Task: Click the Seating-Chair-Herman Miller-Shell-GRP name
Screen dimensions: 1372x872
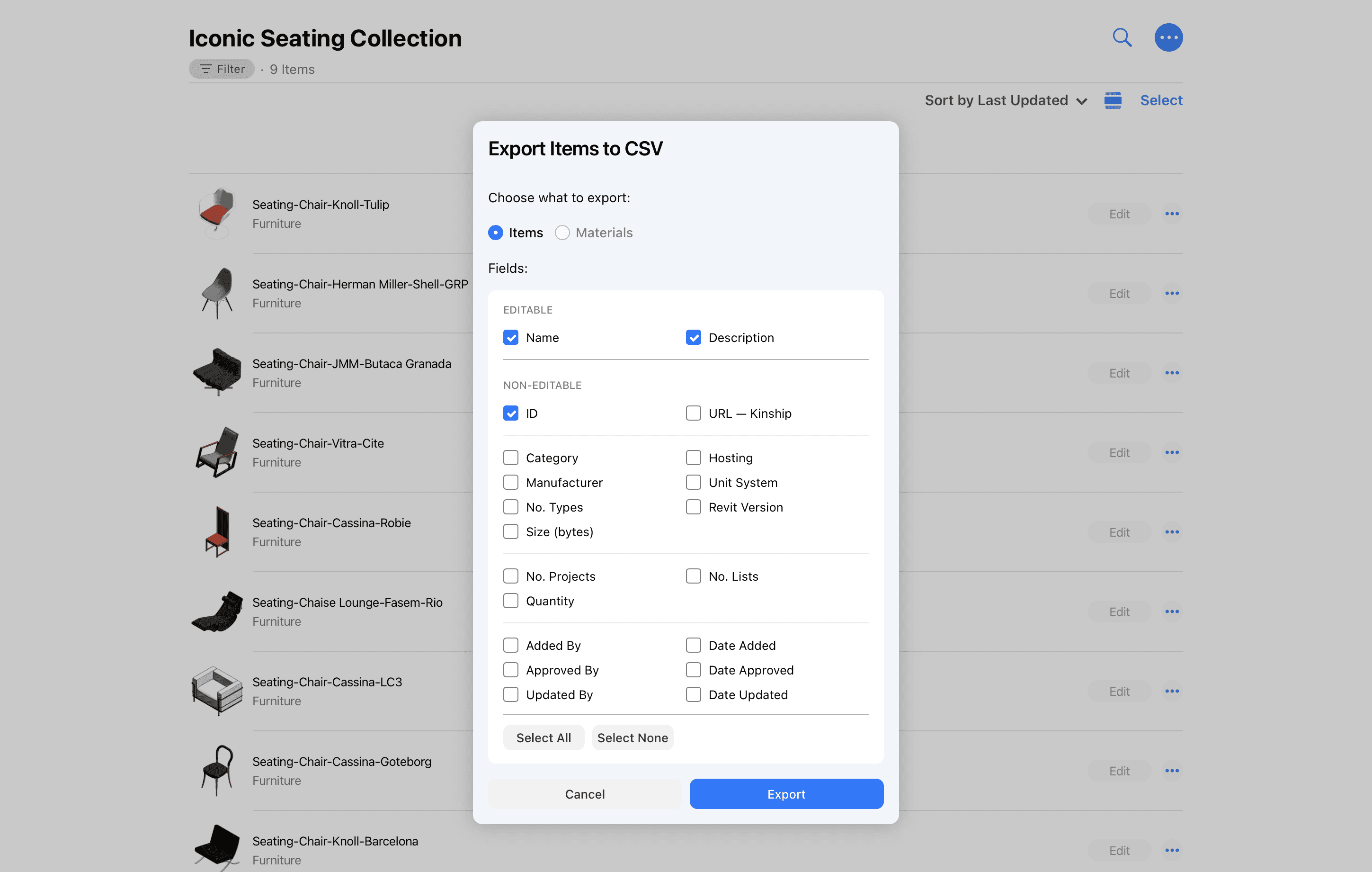Action: pos(360,284)
